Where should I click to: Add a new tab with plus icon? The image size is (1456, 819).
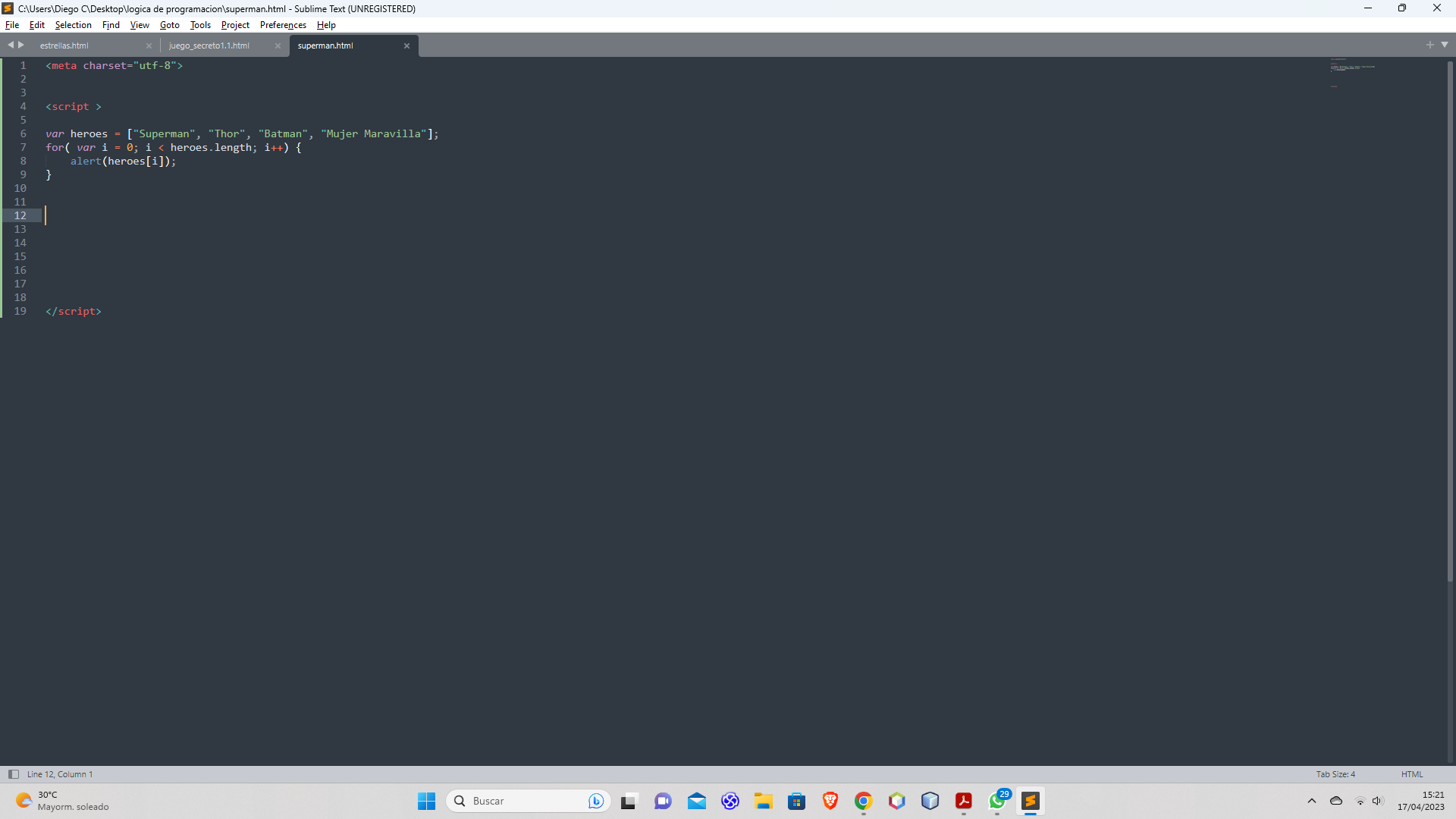1429,45
